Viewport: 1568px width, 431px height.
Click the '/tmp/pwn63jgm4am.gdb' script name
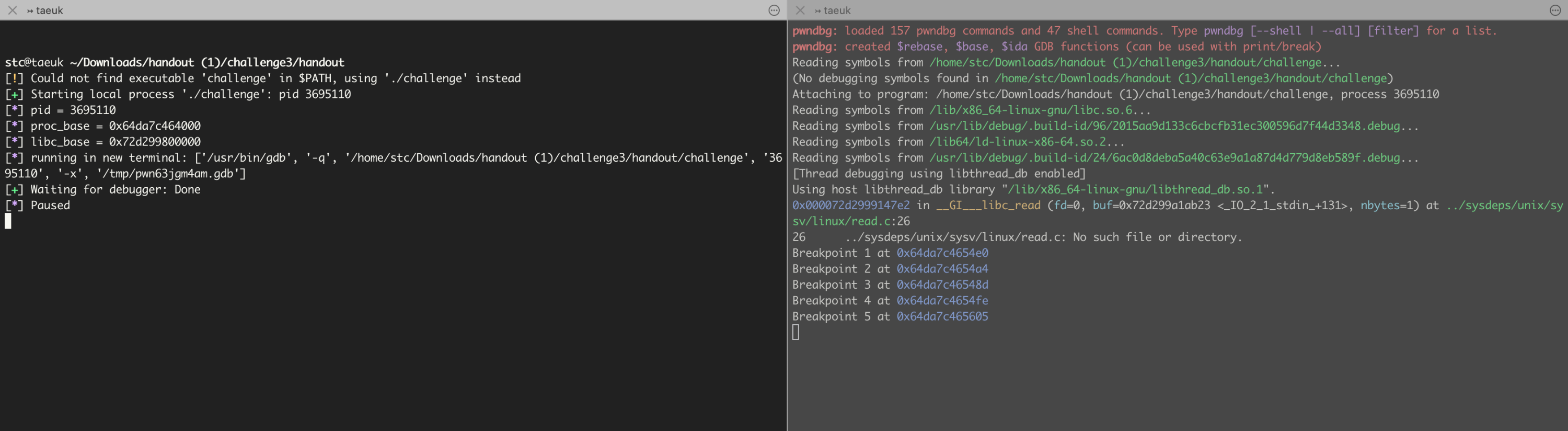(x=168, y=174)
